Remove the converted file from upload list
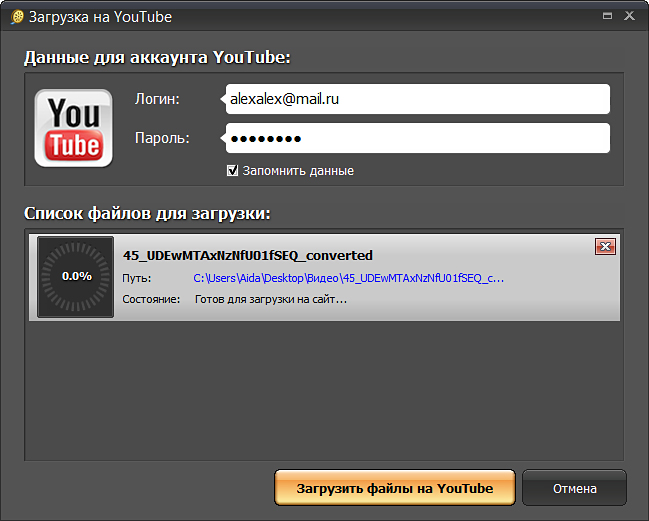Screen dimensions: 649x521 tap(604, 247)
